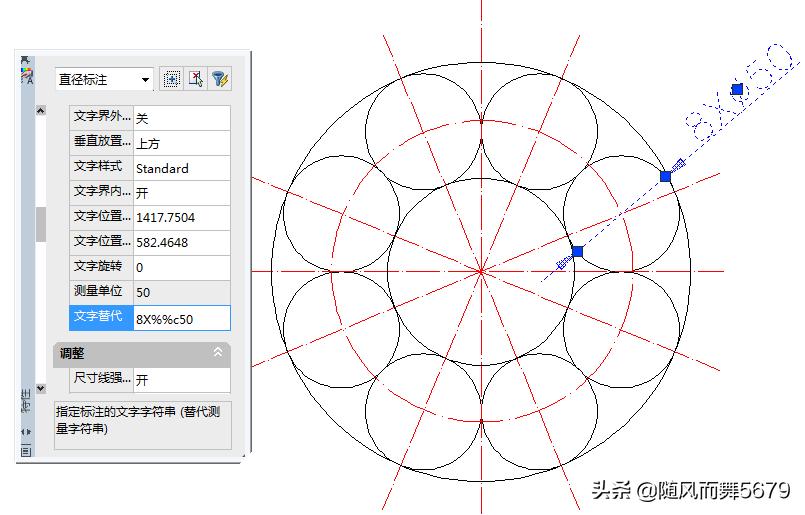
Task: Click the Select Objects icon
Action: point(196,79)
